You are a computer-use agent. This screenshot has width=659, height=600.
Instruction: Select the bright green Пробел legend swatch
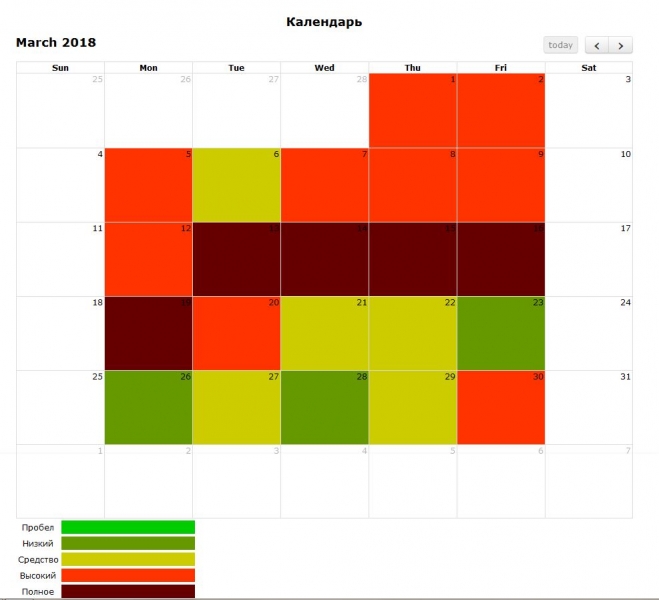point(128,527)
